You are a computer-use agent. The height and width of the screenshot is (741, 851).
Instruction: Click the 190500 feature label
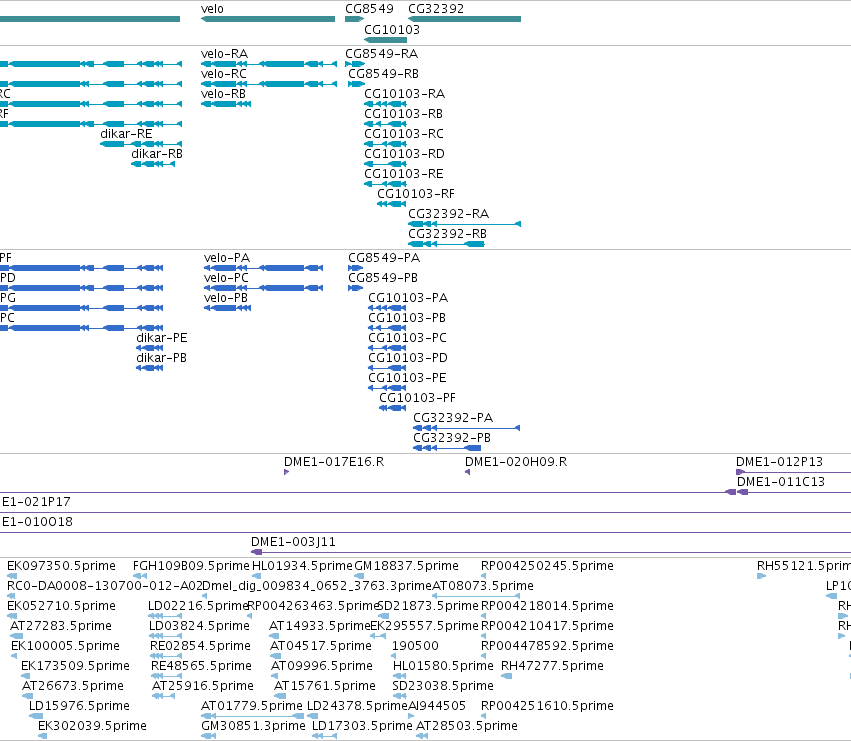415,646
